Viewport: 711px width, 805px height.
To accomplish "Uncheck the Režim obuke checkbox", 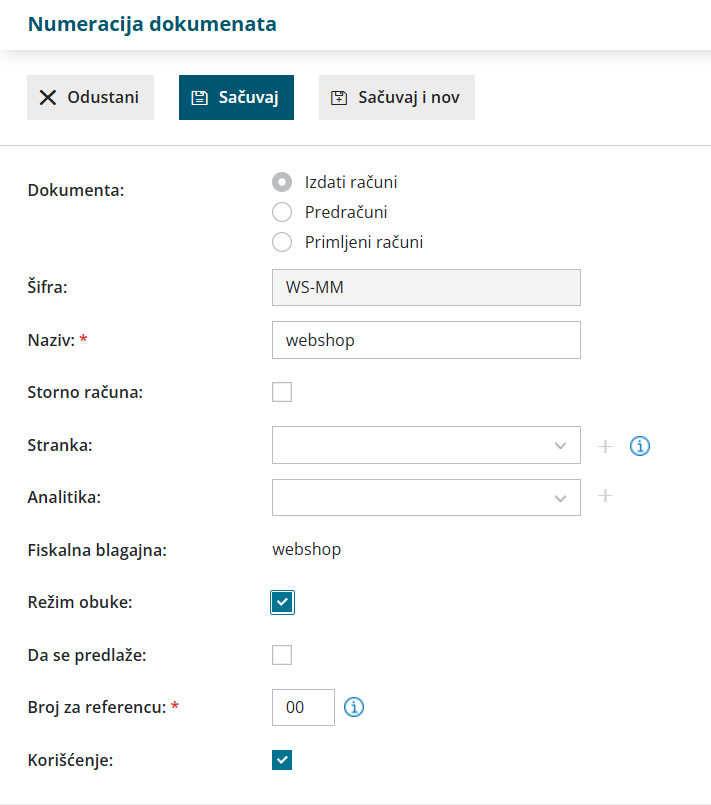I will (x=282, y=602).
